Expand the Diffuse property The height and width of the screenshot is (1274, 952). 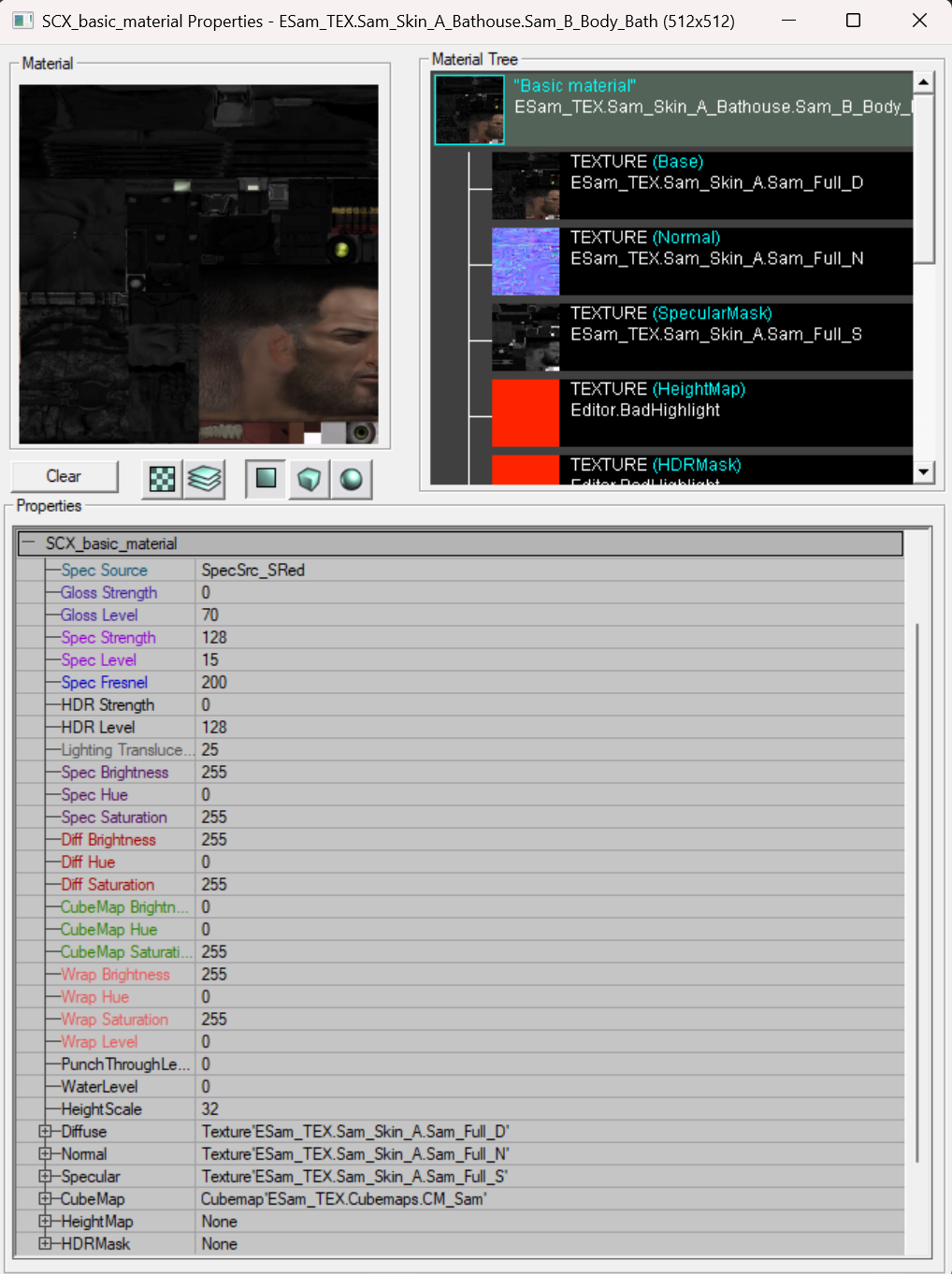tap(45, 1131)
